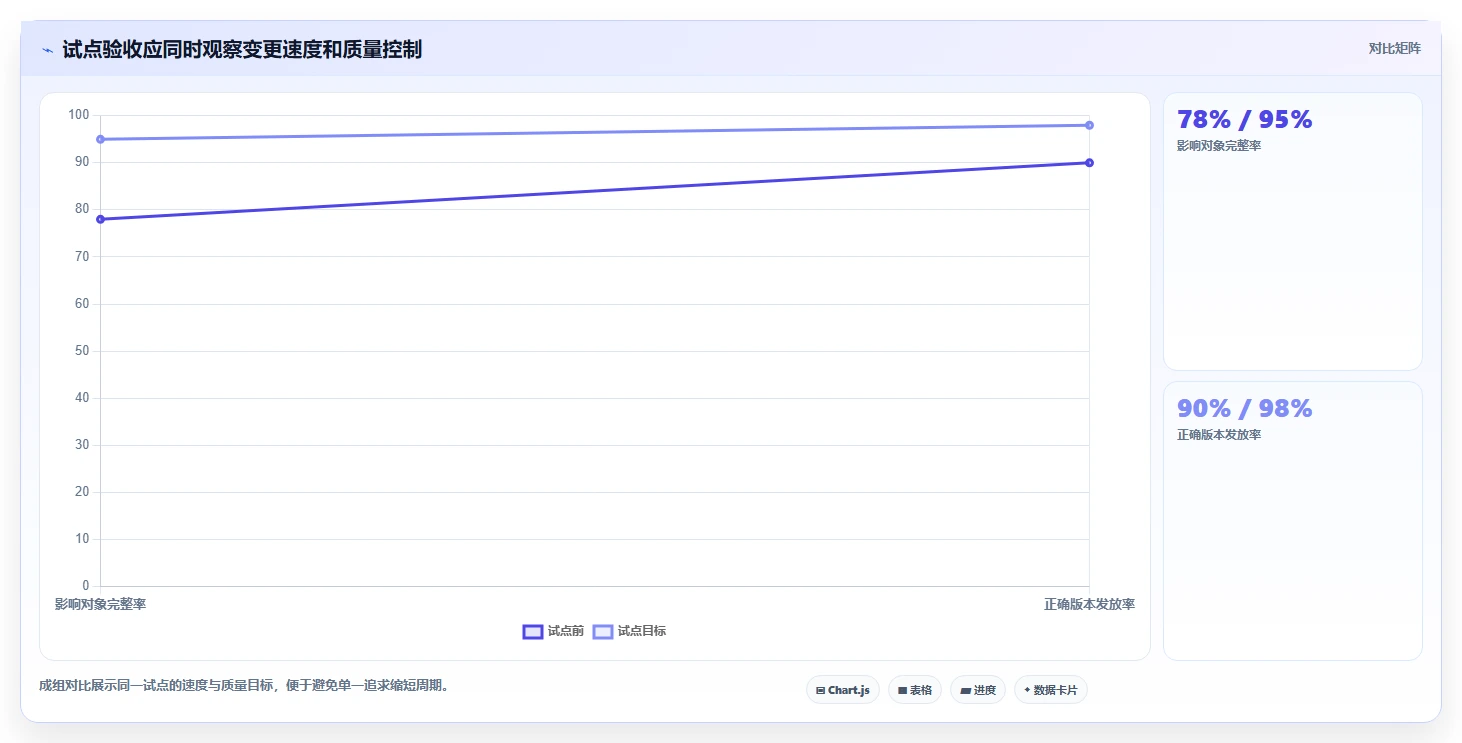Click the y-axis tick value 0
The height and width of the screenshot is (743, 1462).
click(x=85, y=586)
